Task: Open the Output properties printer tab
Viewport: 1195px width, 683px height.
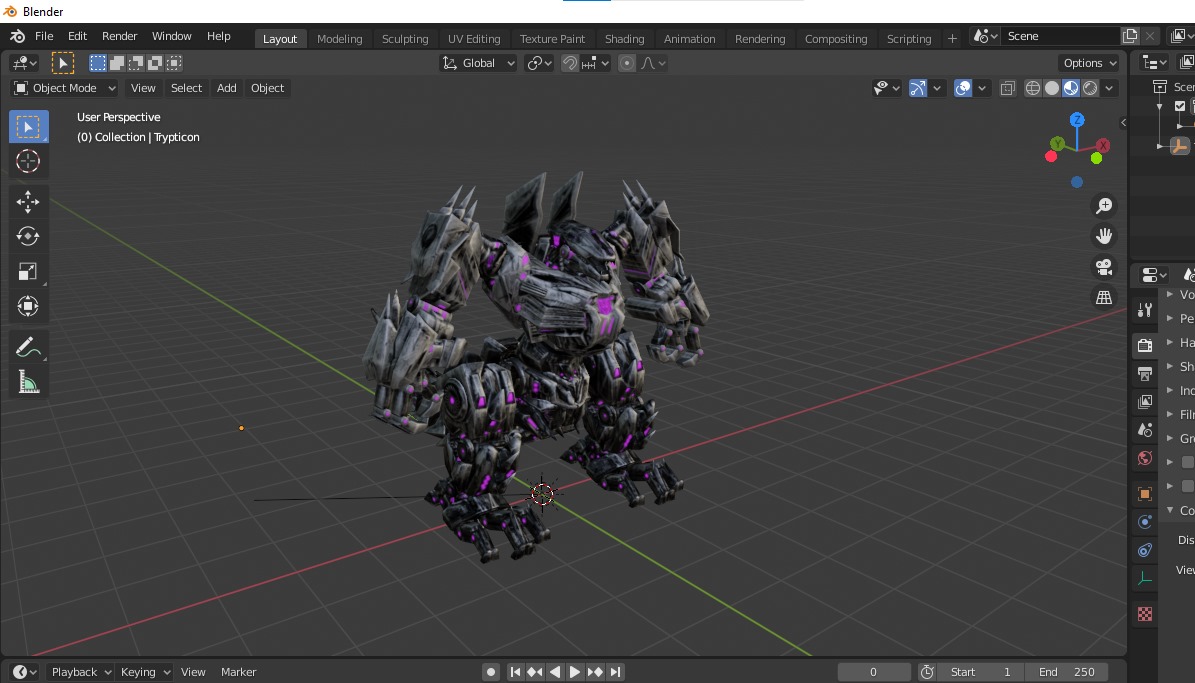Action: click(1145, 374)
